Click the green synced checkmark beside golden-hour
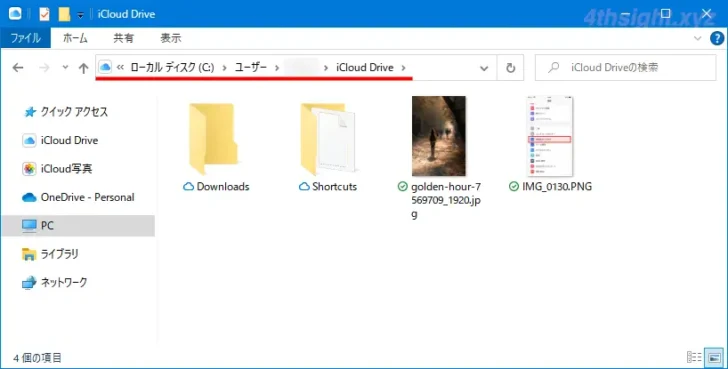 403,187
